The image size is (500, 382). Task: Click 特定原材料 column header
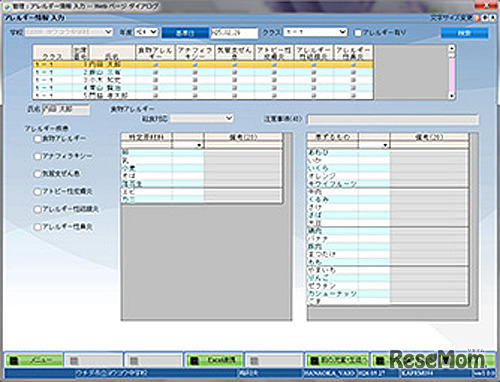(x=146, y=137)
